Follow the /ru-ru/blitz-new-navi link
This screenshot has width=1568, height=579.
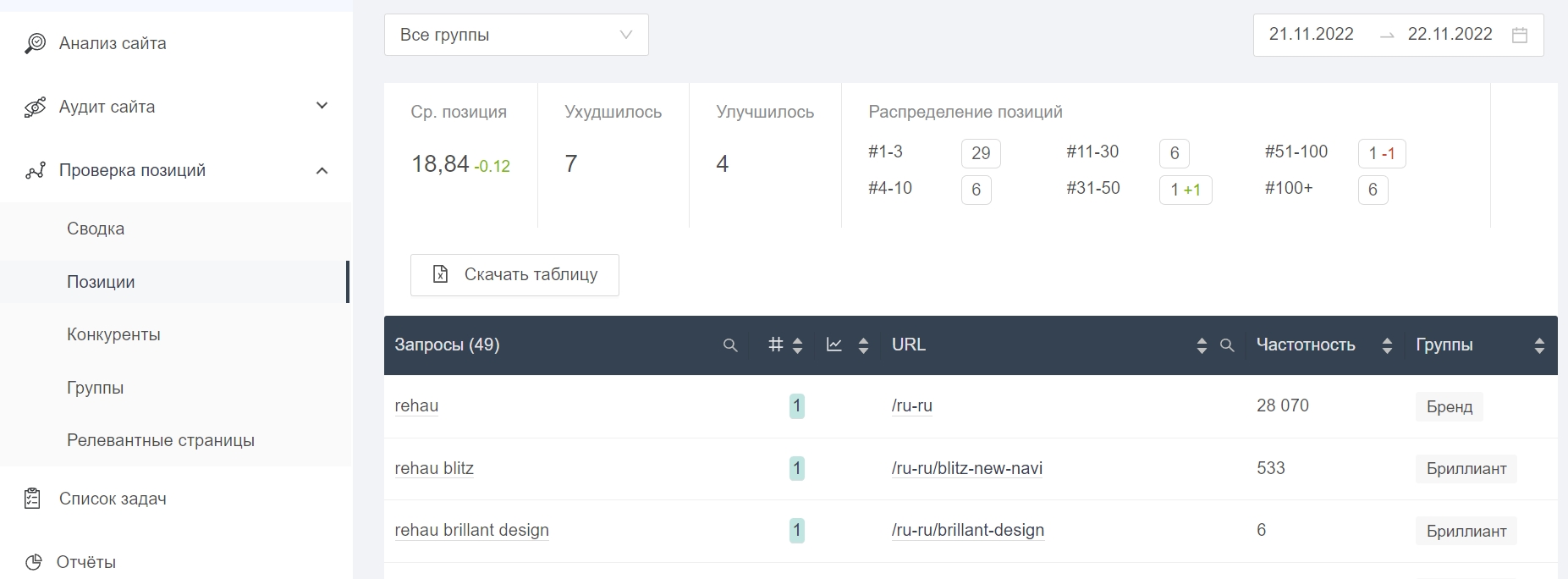(x=967, y=468)
